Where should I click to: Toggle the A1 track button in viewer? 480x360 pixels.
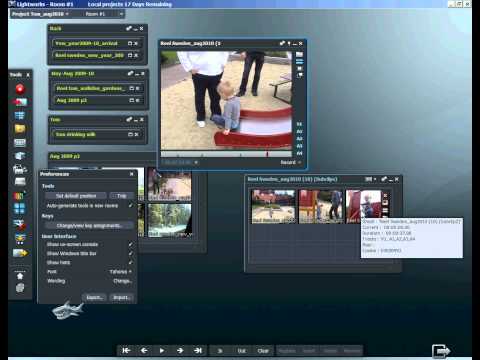coord(299,132)
